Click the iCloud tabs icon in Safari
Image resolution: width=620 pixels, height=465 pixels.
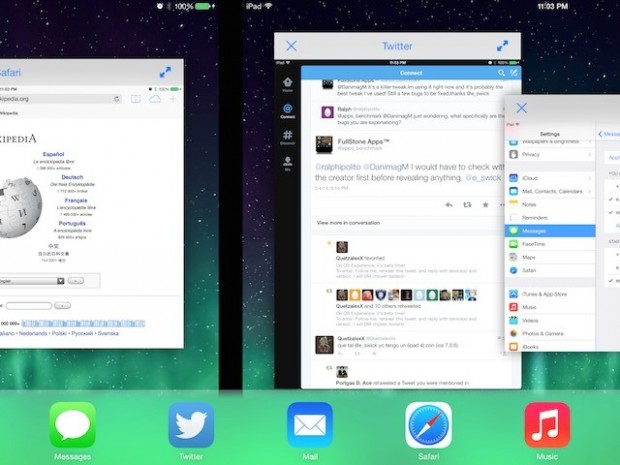(155, 99)
